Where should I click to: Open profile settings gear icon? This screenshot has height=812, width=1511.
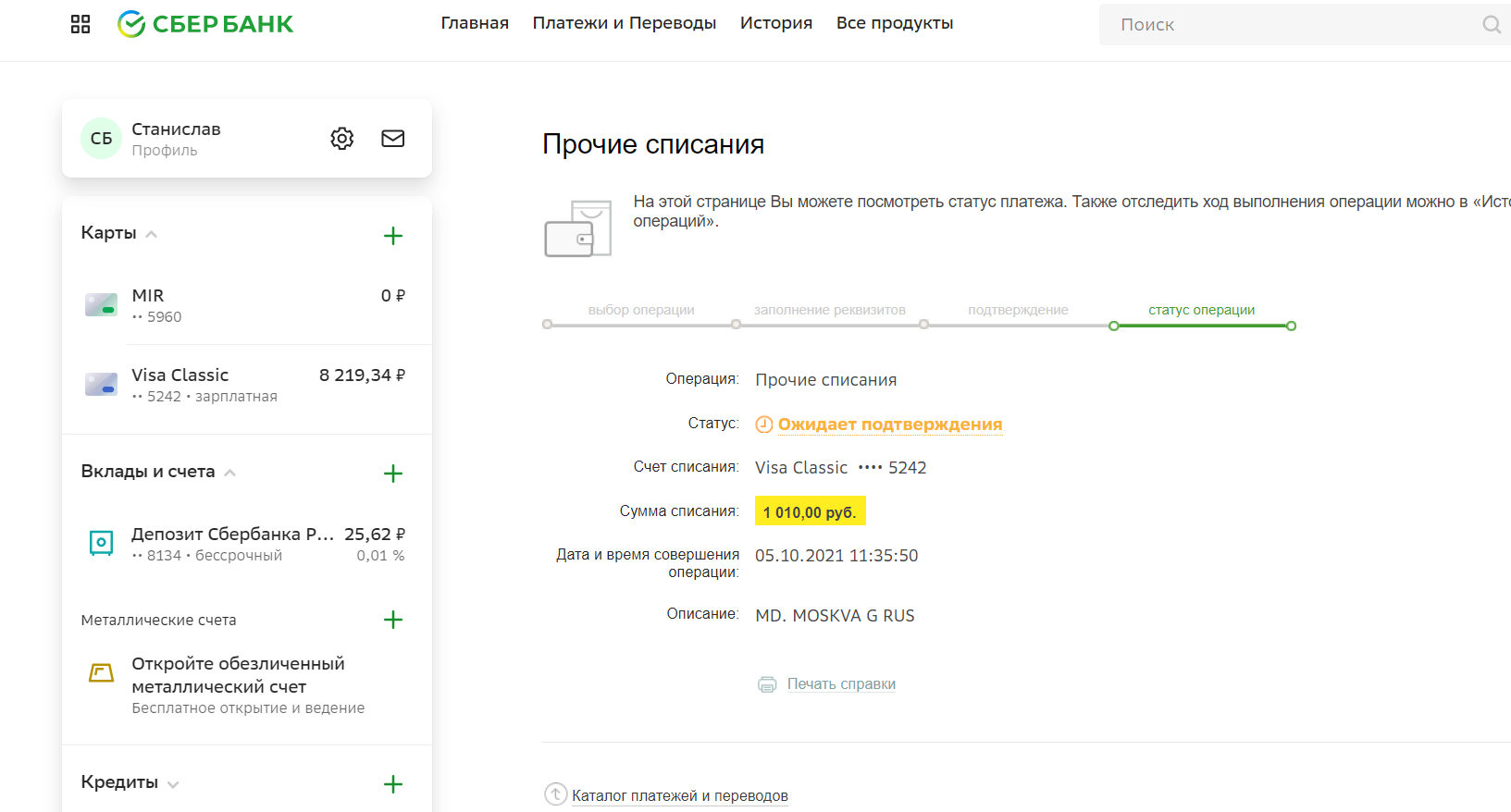click(342, 139)
